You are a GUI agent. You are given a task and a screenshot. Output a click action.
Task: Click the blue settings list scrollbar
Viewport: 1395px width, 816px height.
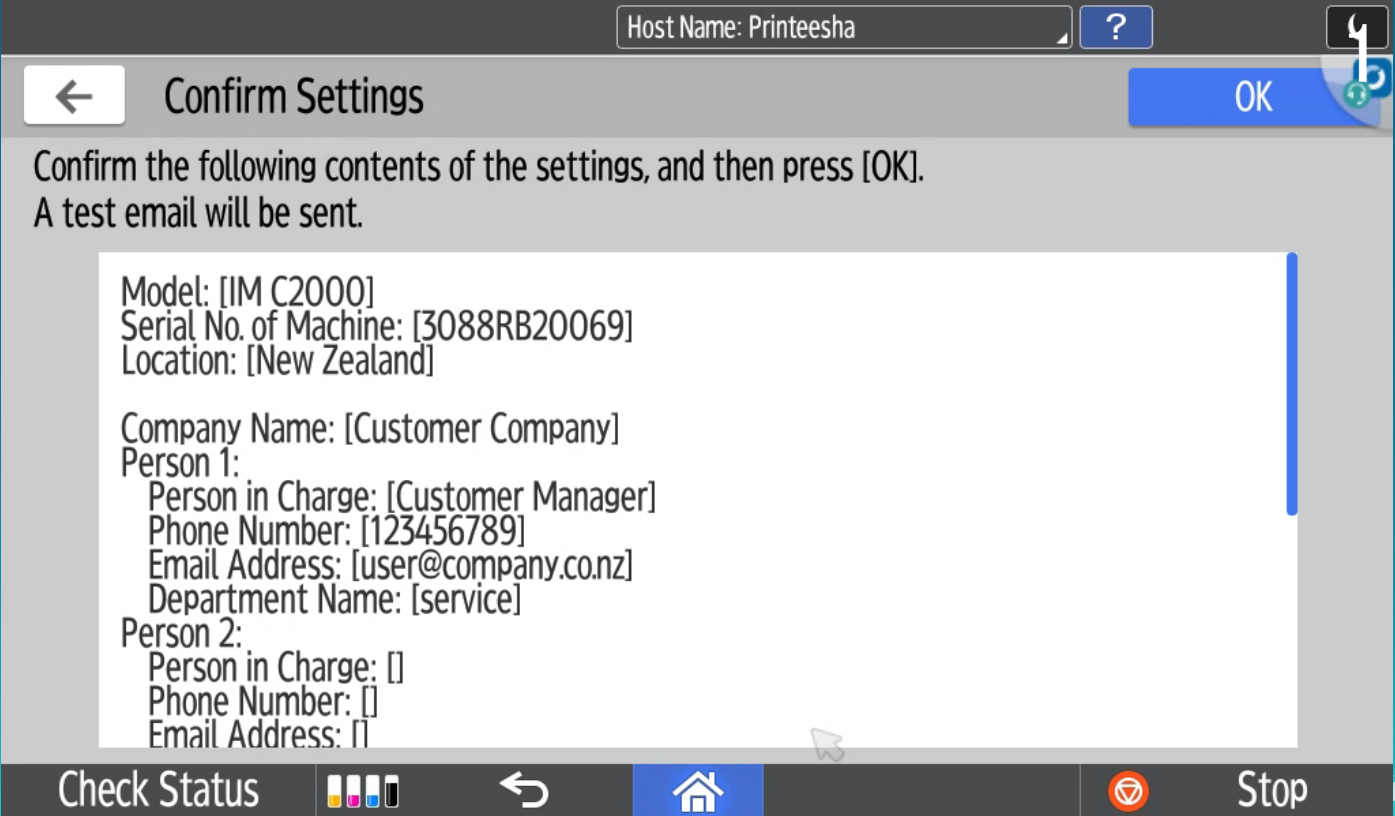[1291, 384]
